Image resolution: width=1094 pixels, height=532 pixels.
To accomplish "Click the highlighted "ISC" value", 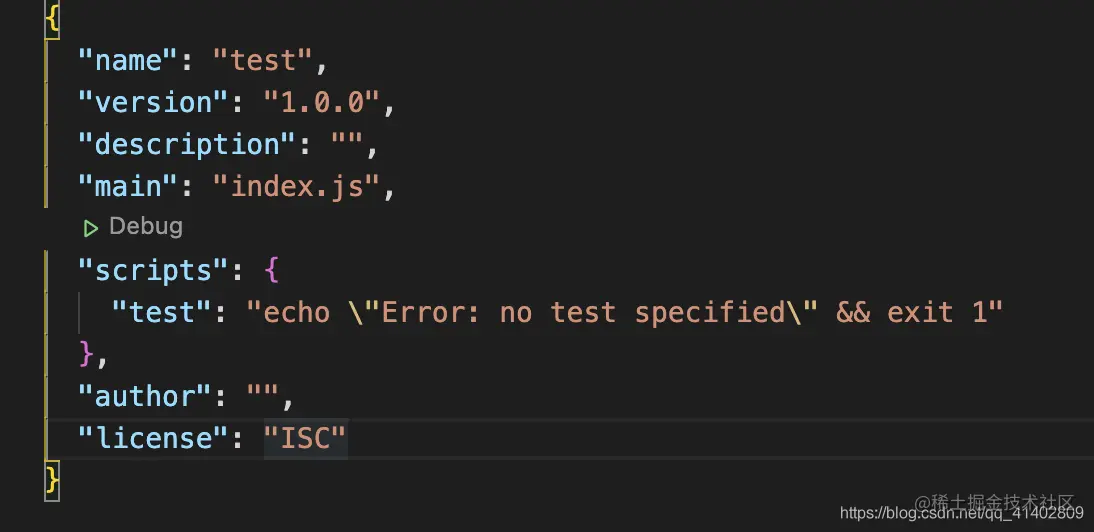I will pos(306,438).
